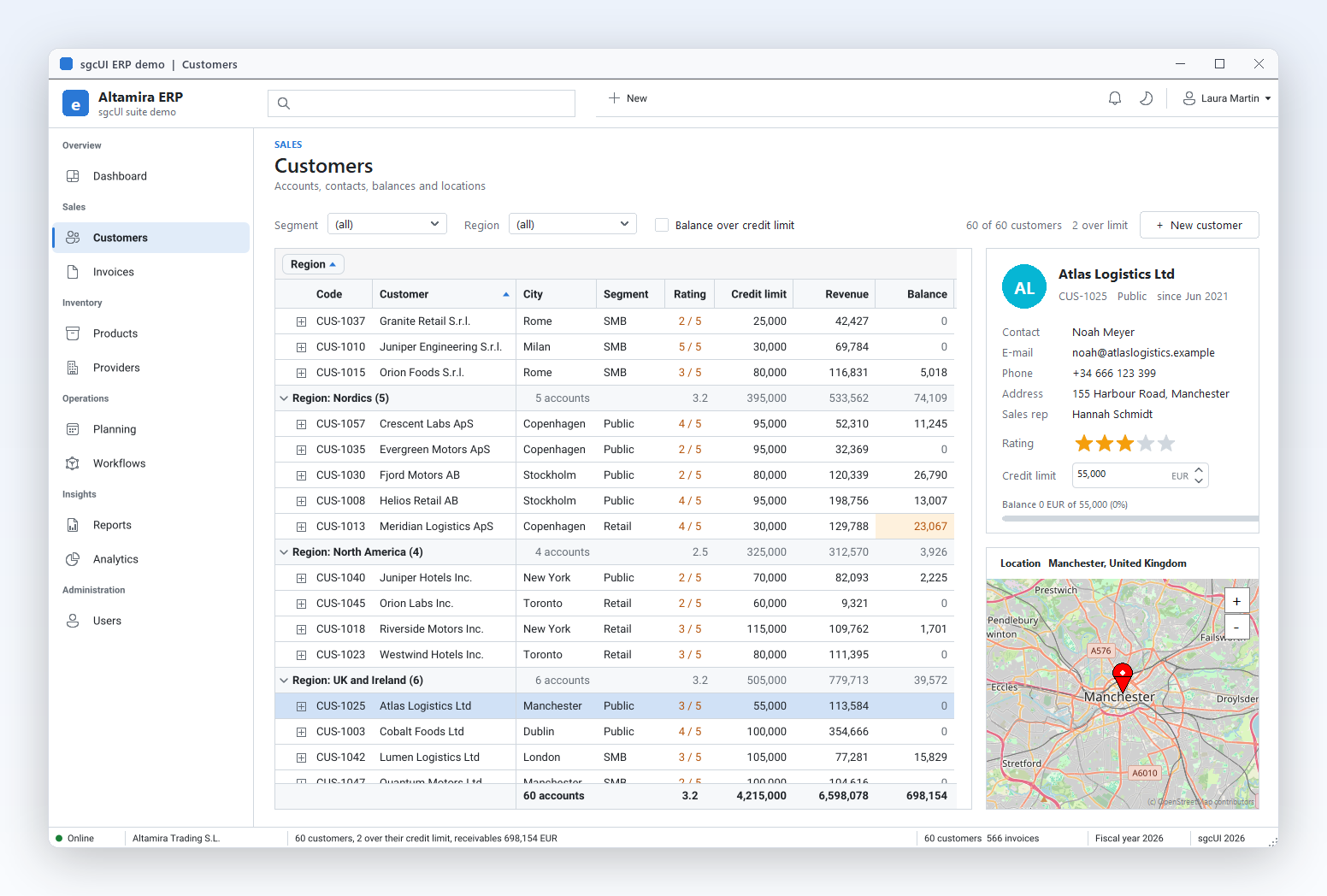This screenshot has height=896, width=1327.
Task: Open Analytics in sidebar
Action: tap(151, 559)
